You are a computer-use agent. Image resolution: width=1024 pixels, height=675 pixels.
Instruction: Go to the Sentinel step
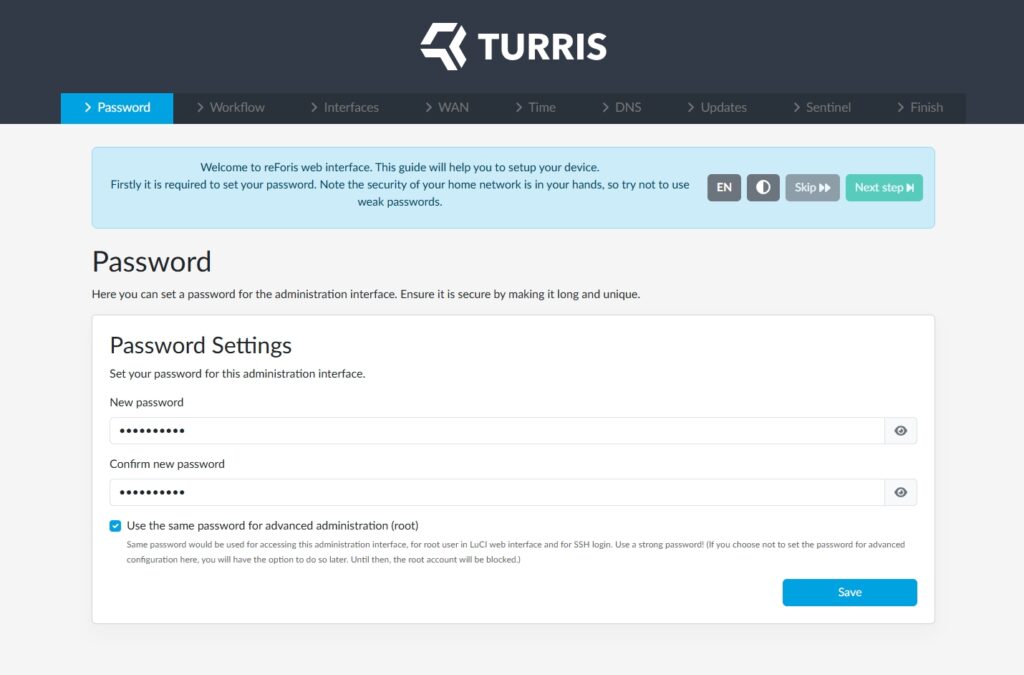821,108
